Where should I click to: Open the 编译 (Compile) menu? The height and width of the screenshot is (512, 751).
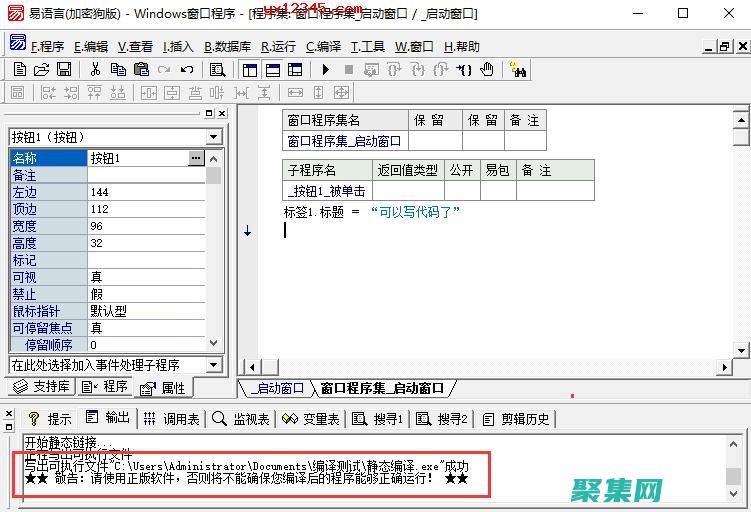pos(323,46)
